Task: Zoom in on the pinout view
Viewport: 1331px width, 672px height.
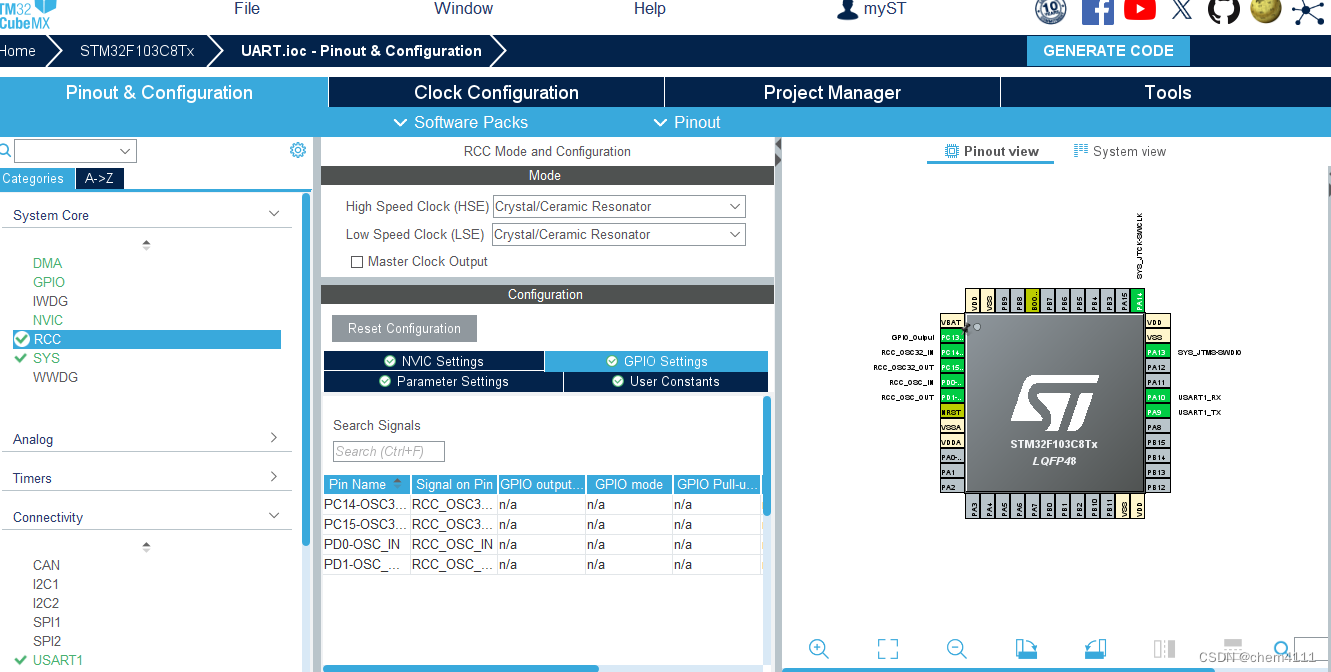Action: [818, 648]
